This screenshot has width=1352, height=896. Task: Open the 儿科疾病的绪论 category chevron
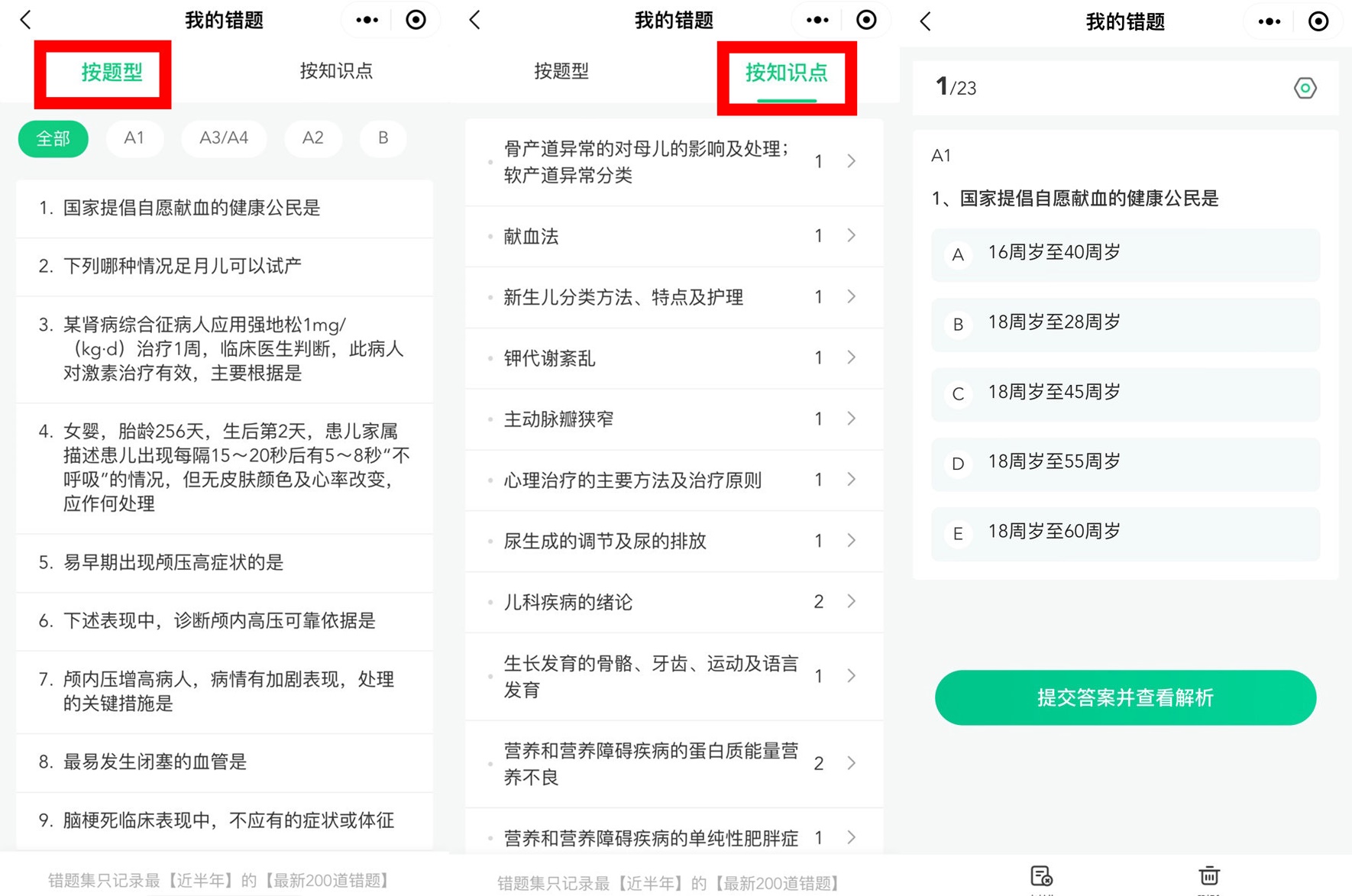(x=851, y=602)
